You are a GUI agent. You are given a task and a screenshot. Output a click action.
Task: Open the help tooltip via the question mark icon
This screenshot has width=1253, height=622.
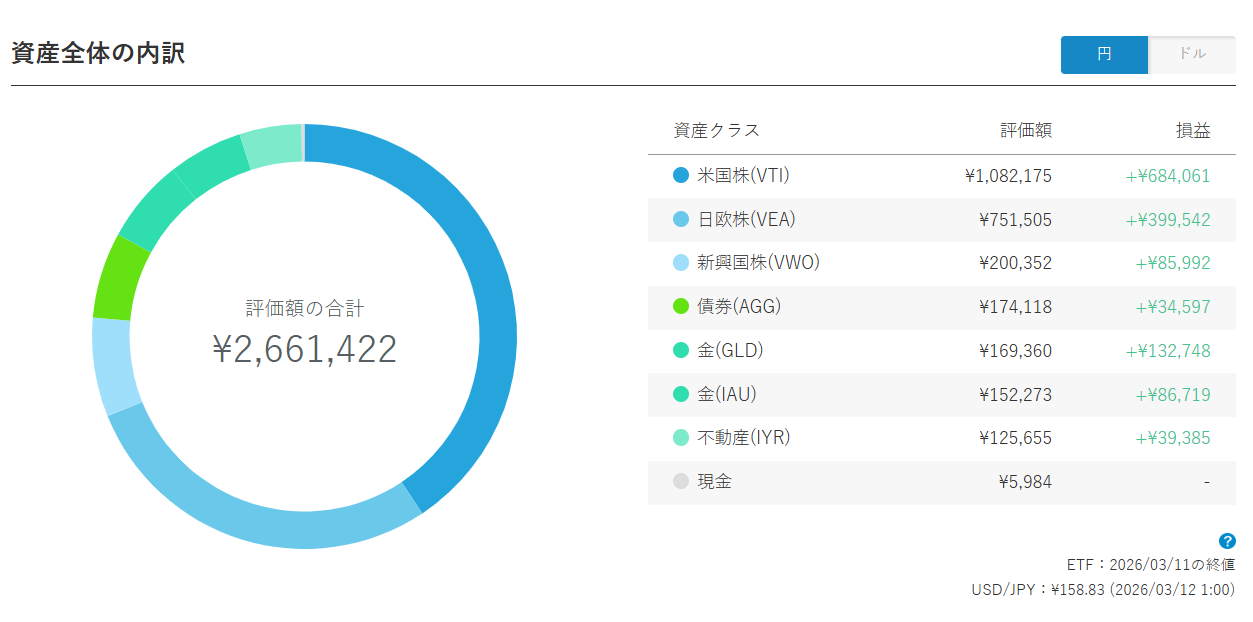point(1227,540)
